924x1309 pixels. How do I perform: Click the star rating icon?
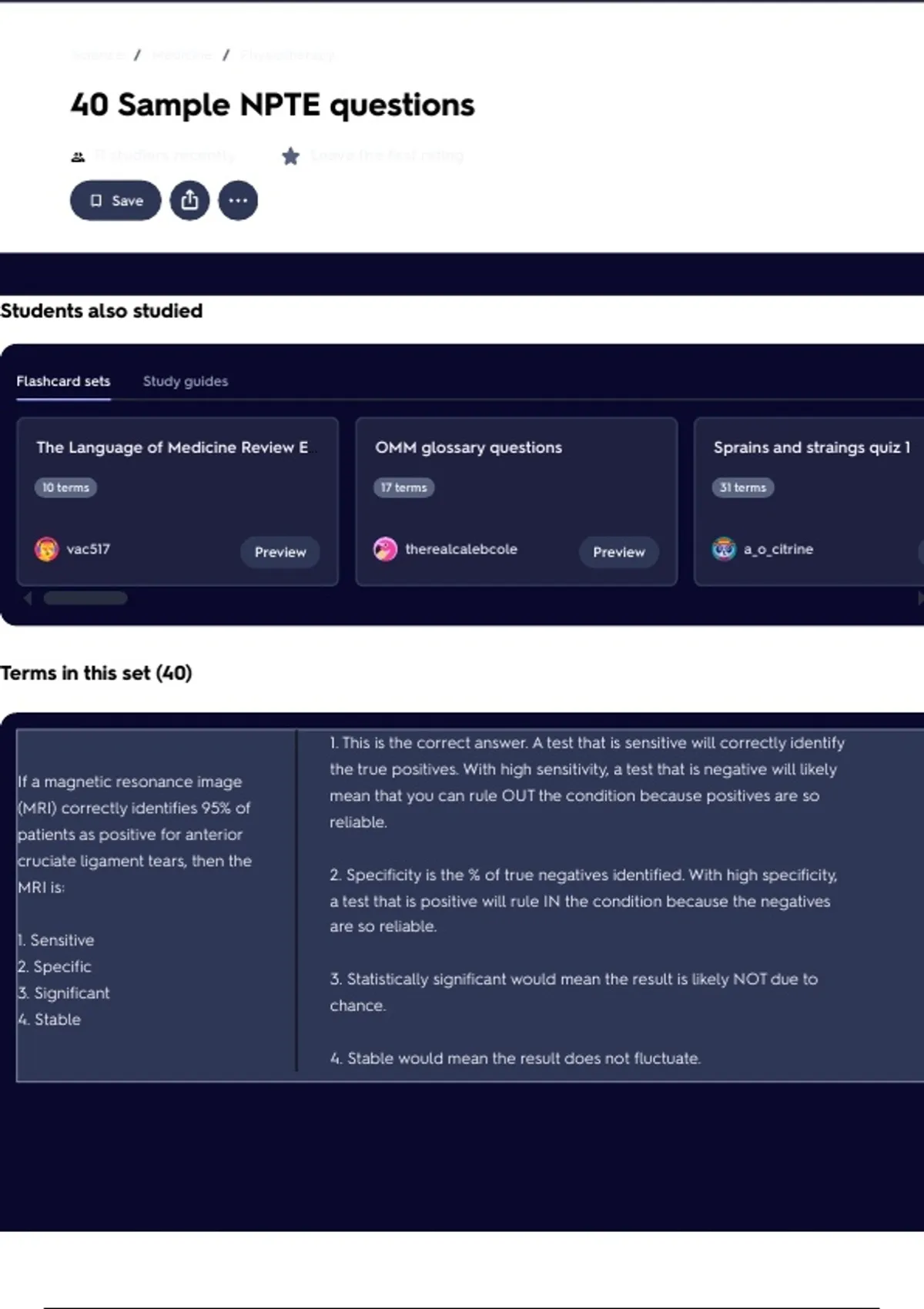coord(290,156)
